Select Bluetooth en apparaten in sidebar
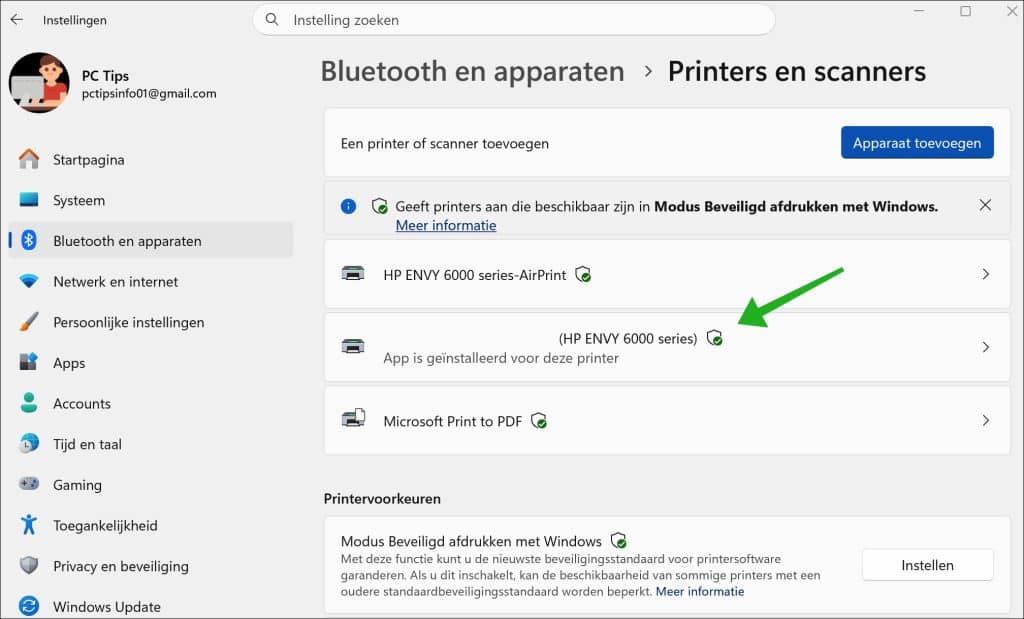The height and width of the screenshot is (619, 1024). click(151, 241)
